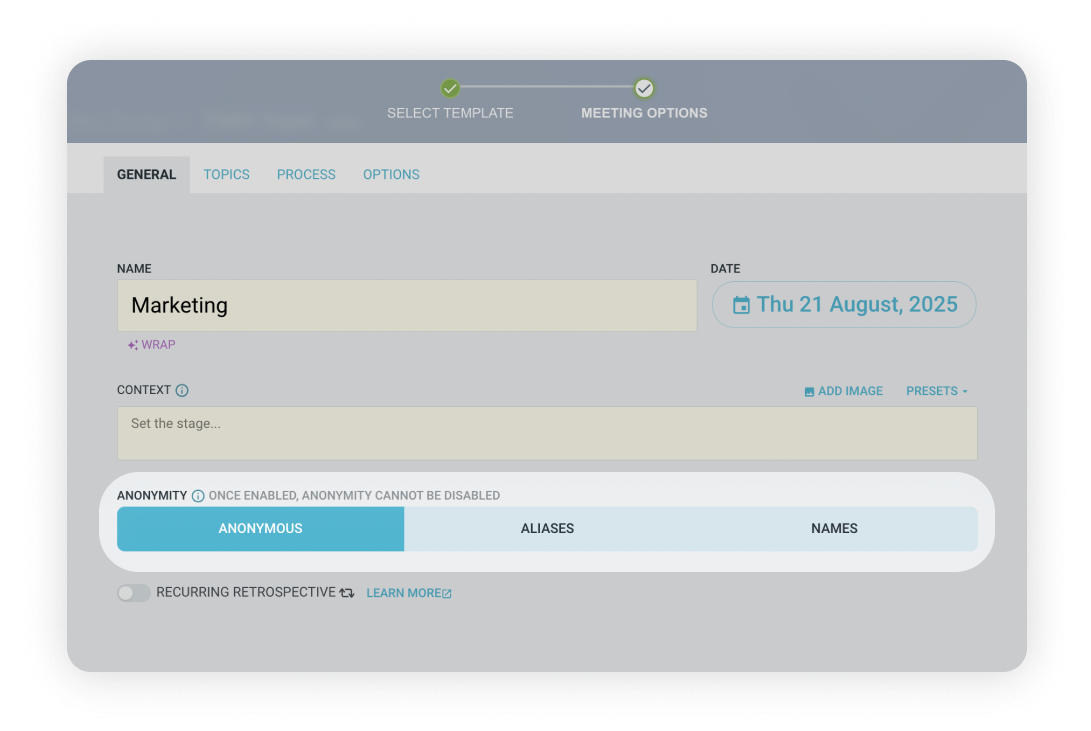Switch to the Topics tab
1091x731 pixels.
point(226,174)
